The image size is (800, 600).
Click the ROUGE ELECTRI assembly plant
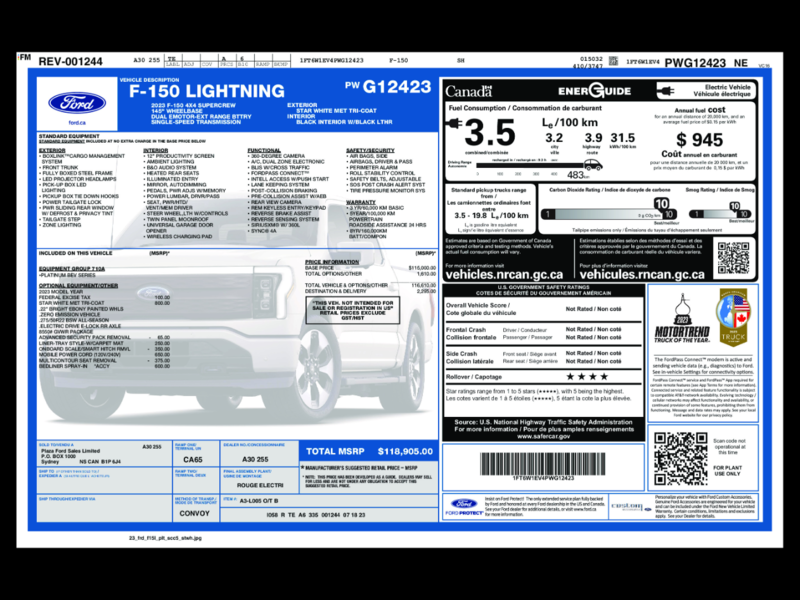(260, 485)
